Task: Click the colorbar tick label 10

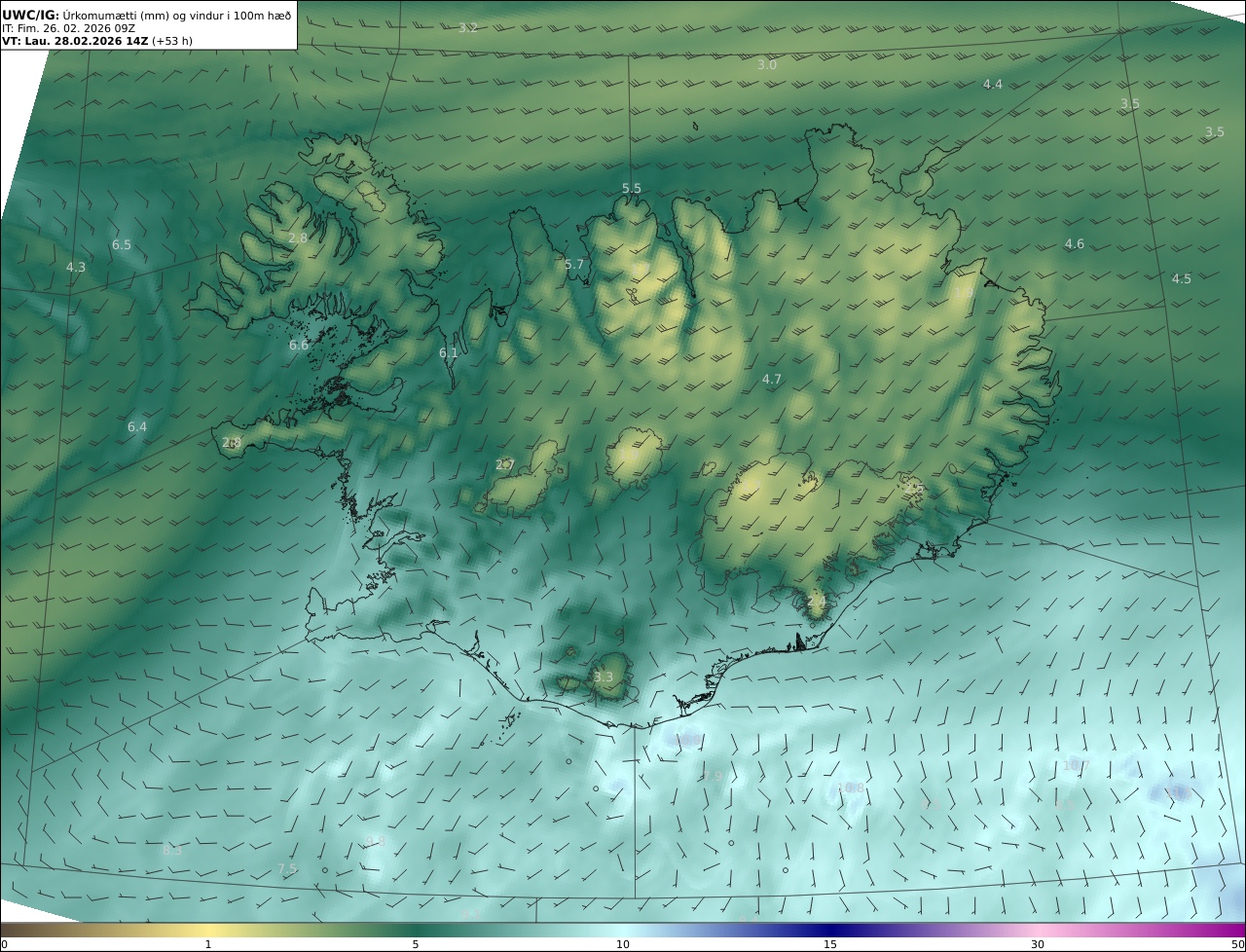Action: pos(623,944)
